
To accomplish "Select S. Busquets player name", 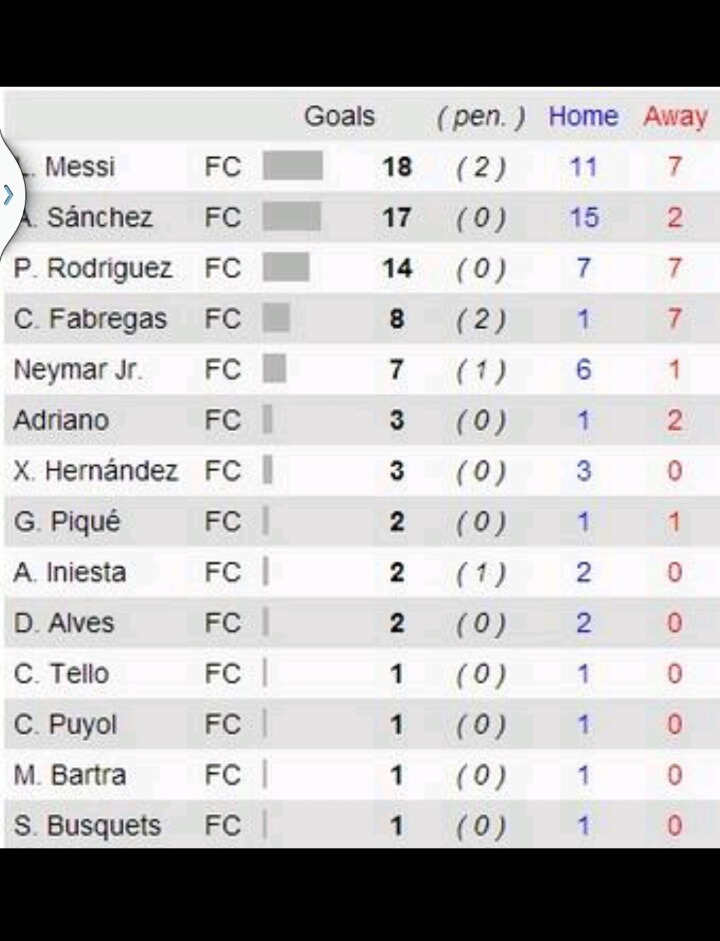I will click(x=87, y=827).
